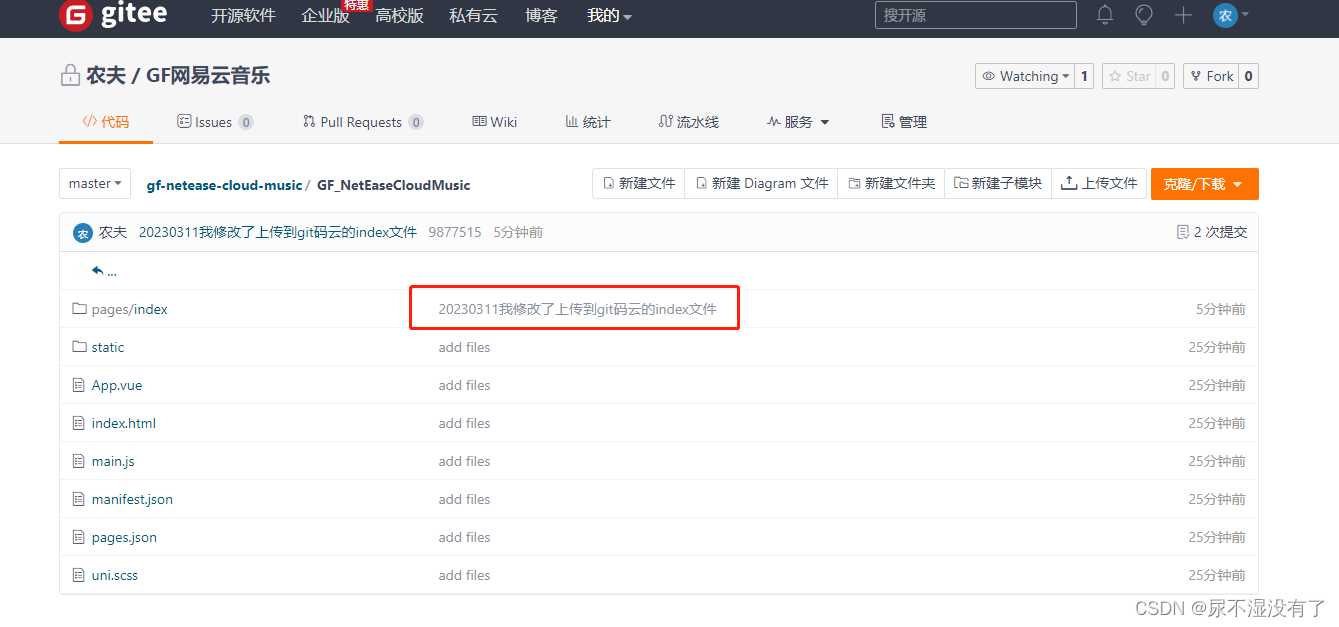1339x627 pixels.
Task: Click manifest.json file icon
Action: pos(79,499)
